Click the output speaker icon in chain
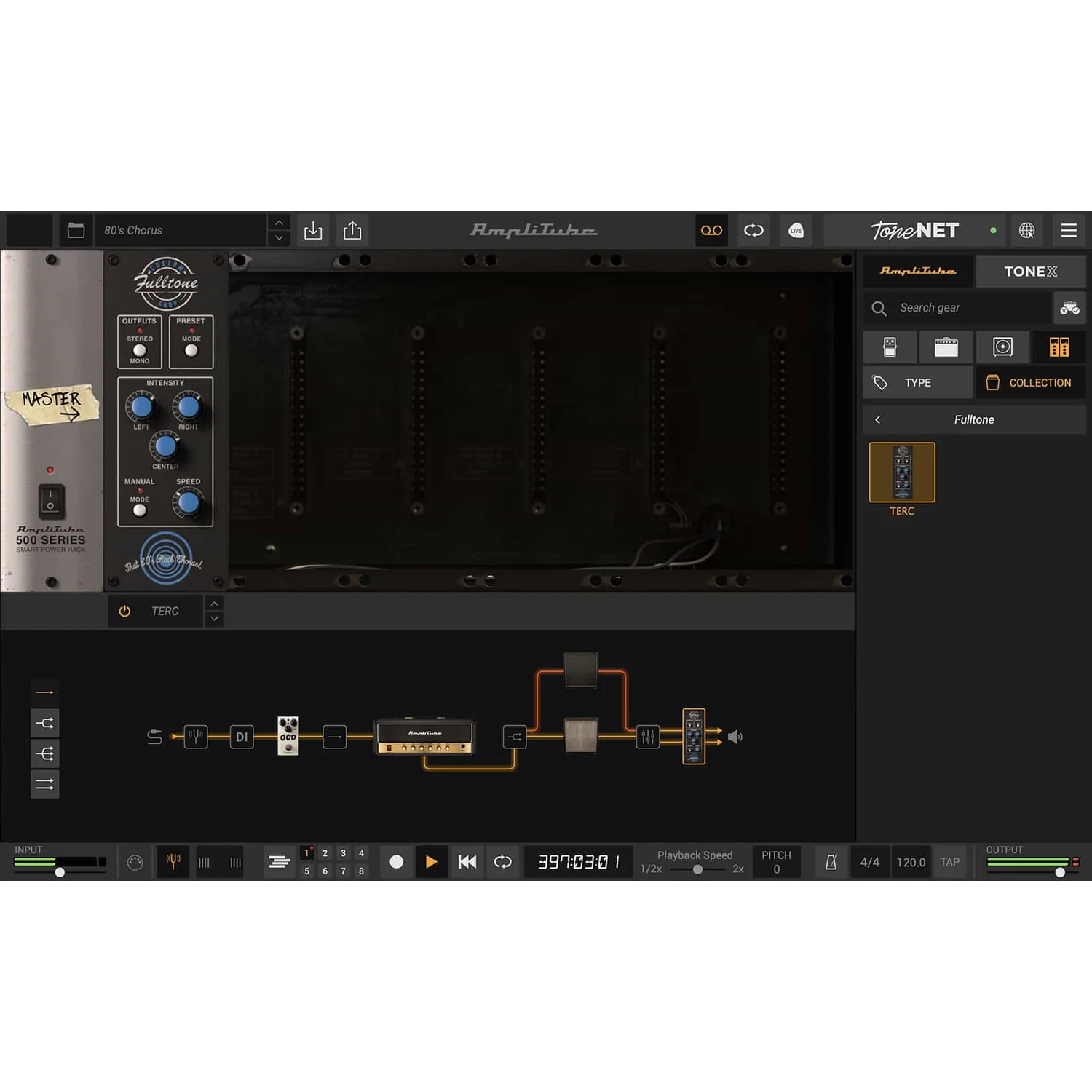This screenshot has width=1092, height=1092. pos(735,737)
